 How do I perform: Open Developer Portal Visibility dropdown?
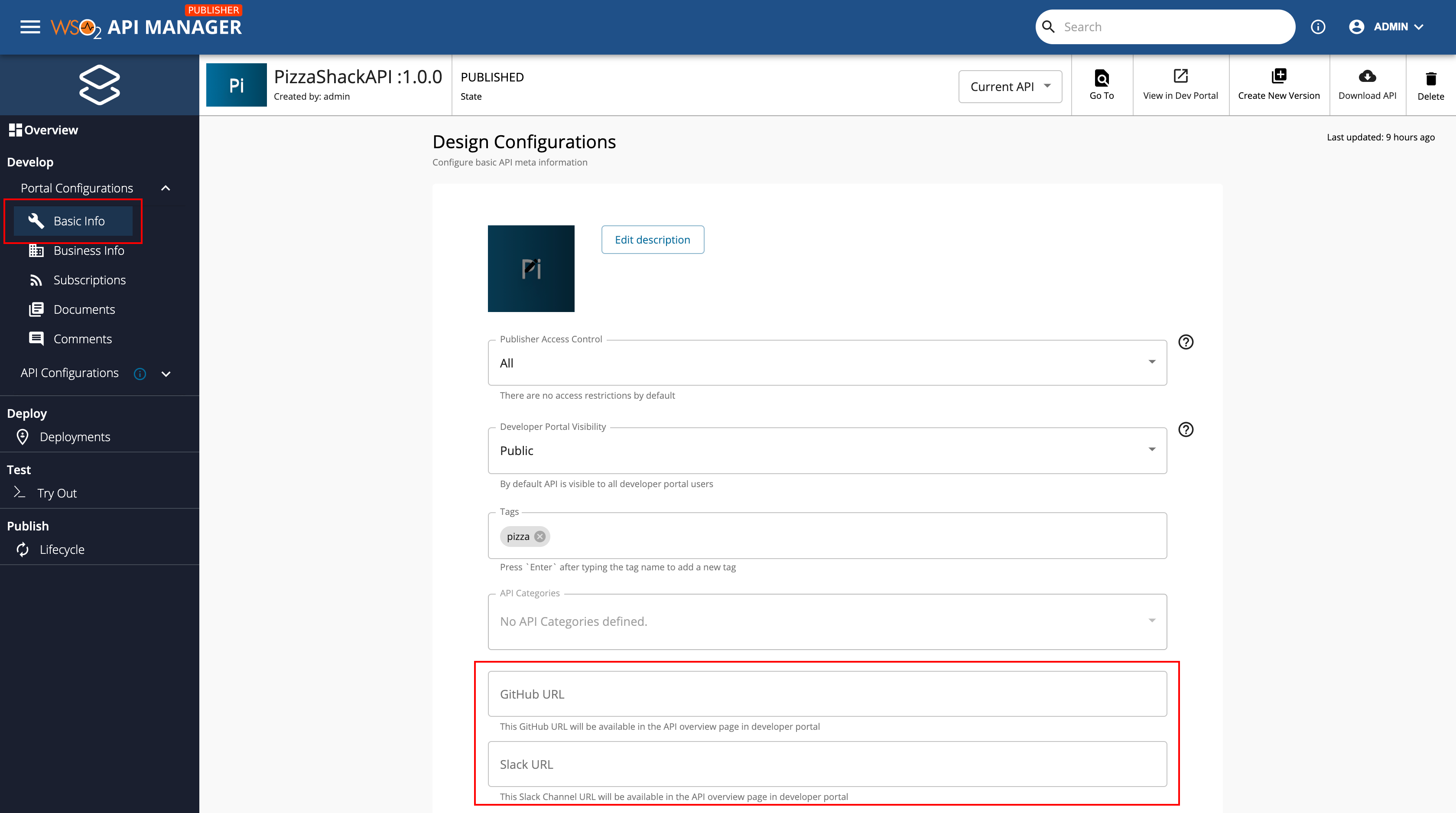pos(827,451)
